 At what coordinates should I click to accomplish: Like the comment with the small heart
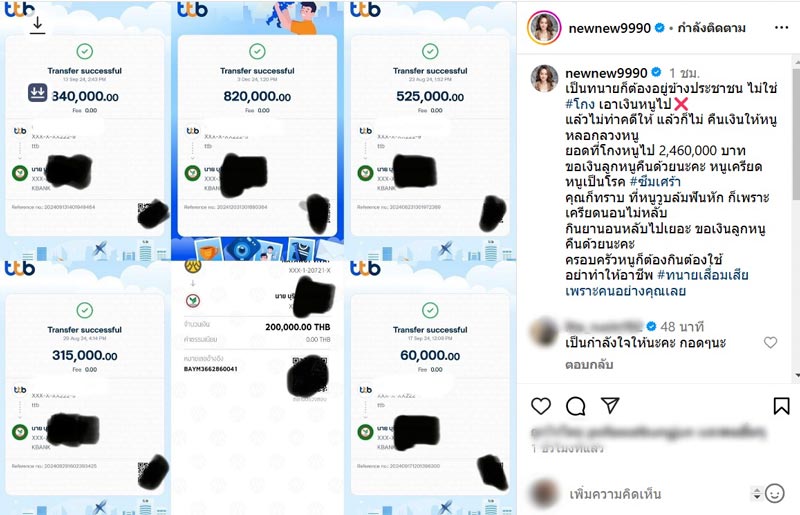770,342
